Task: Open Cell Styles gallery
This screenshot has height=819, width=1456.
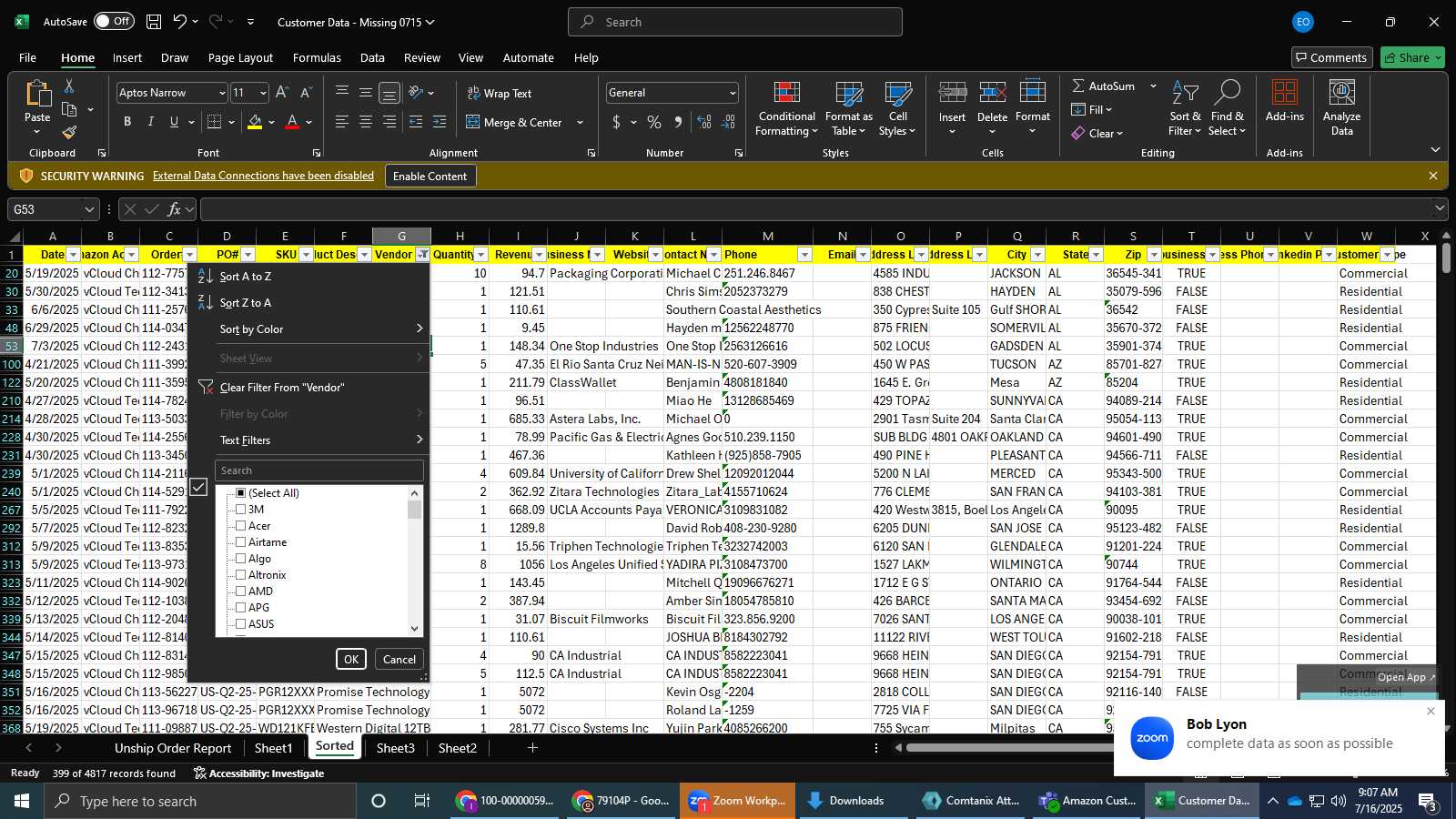Action: point(897,108)
